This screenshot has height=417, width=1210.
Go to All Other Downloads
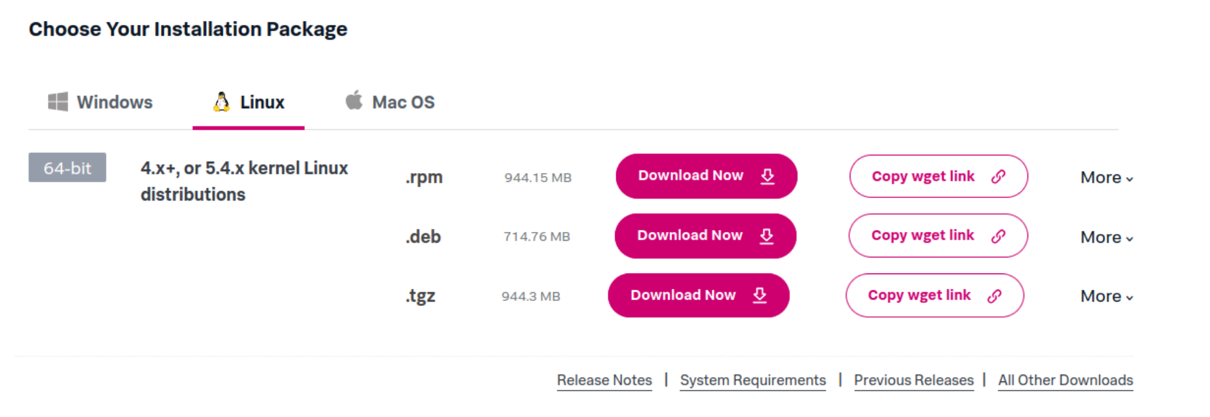coord(1065,380)
